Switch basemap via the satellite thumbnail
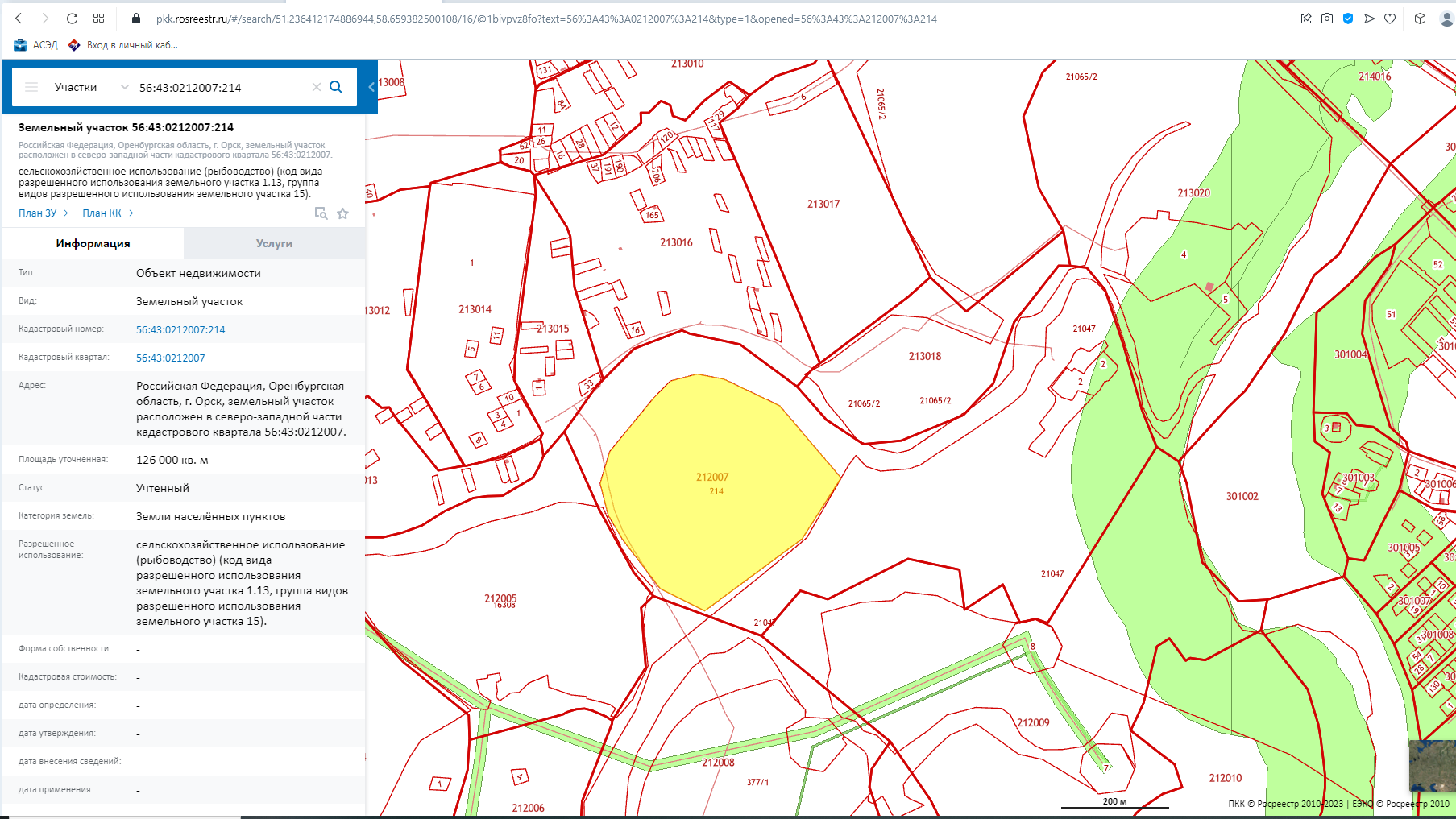The width and height of the screenshot is (1456, 819). click(1432, 766)
